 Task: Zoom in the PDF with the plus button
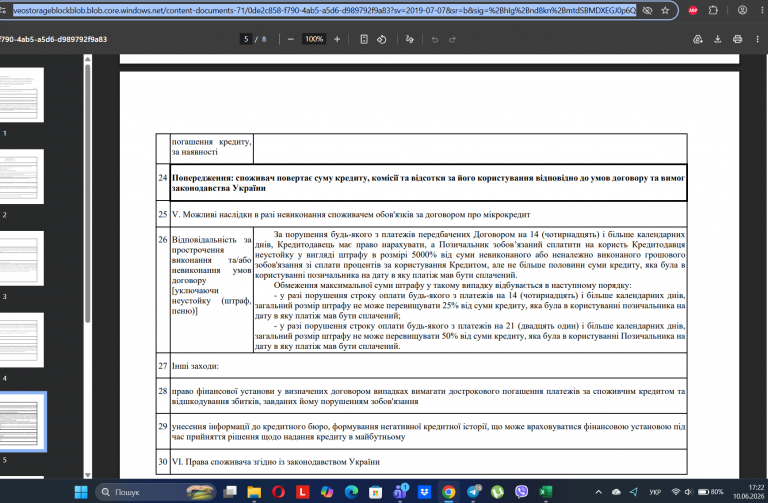(x=337, y=39)
